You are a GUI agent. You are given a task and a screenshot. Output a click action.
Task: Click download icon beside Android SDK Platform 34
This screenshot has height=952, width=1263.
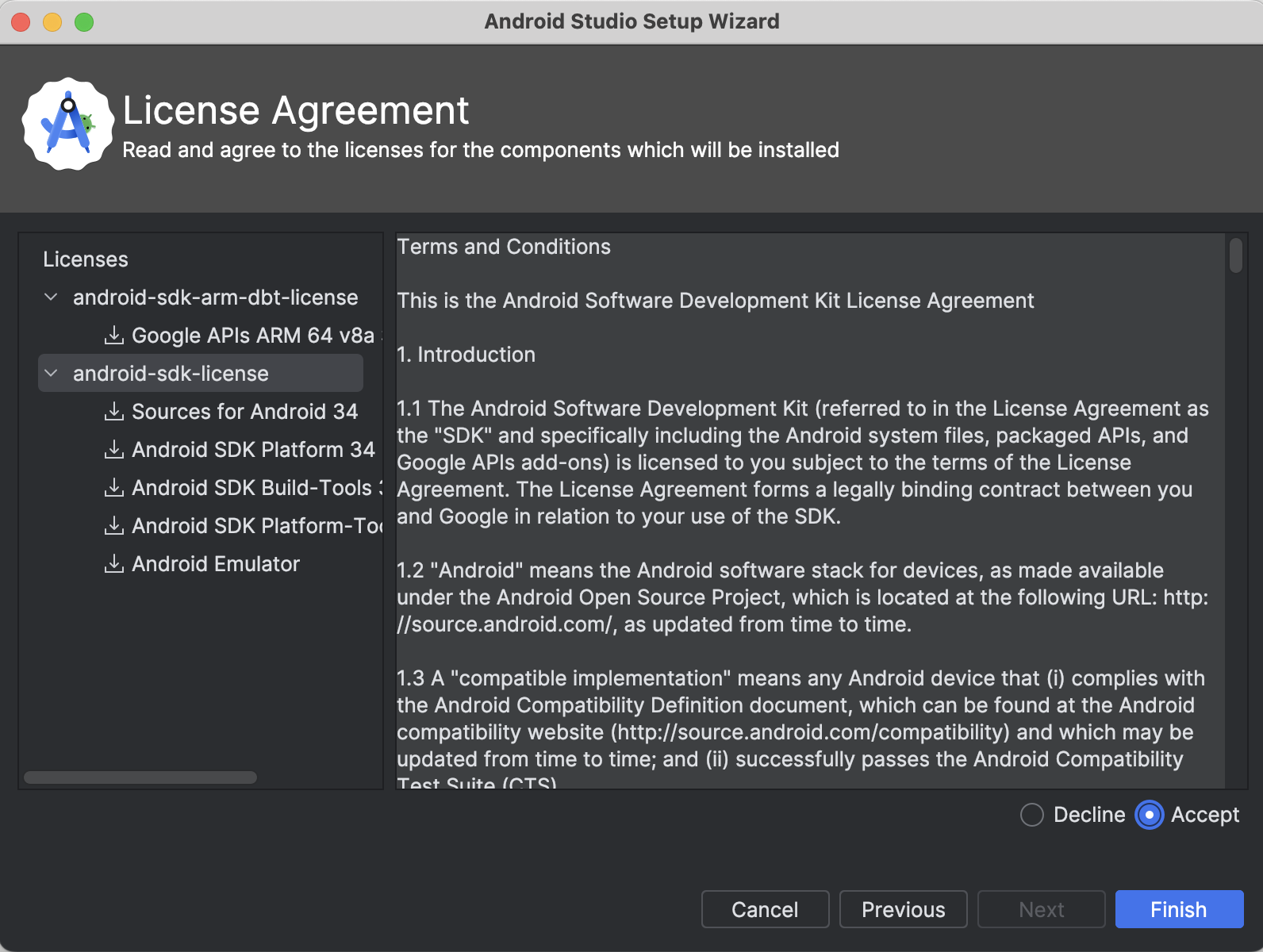pyautogui.click(x=114, y=449)
